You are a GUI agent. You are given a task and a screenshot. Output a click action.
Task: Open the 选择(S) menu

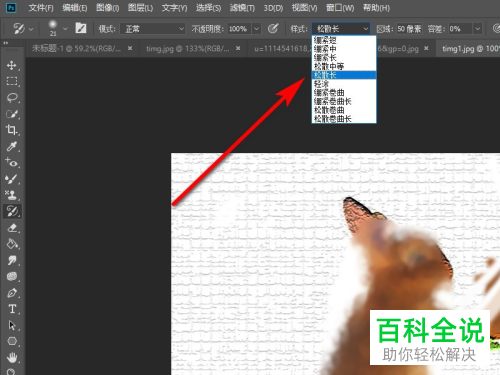click(x=208, y=8)
